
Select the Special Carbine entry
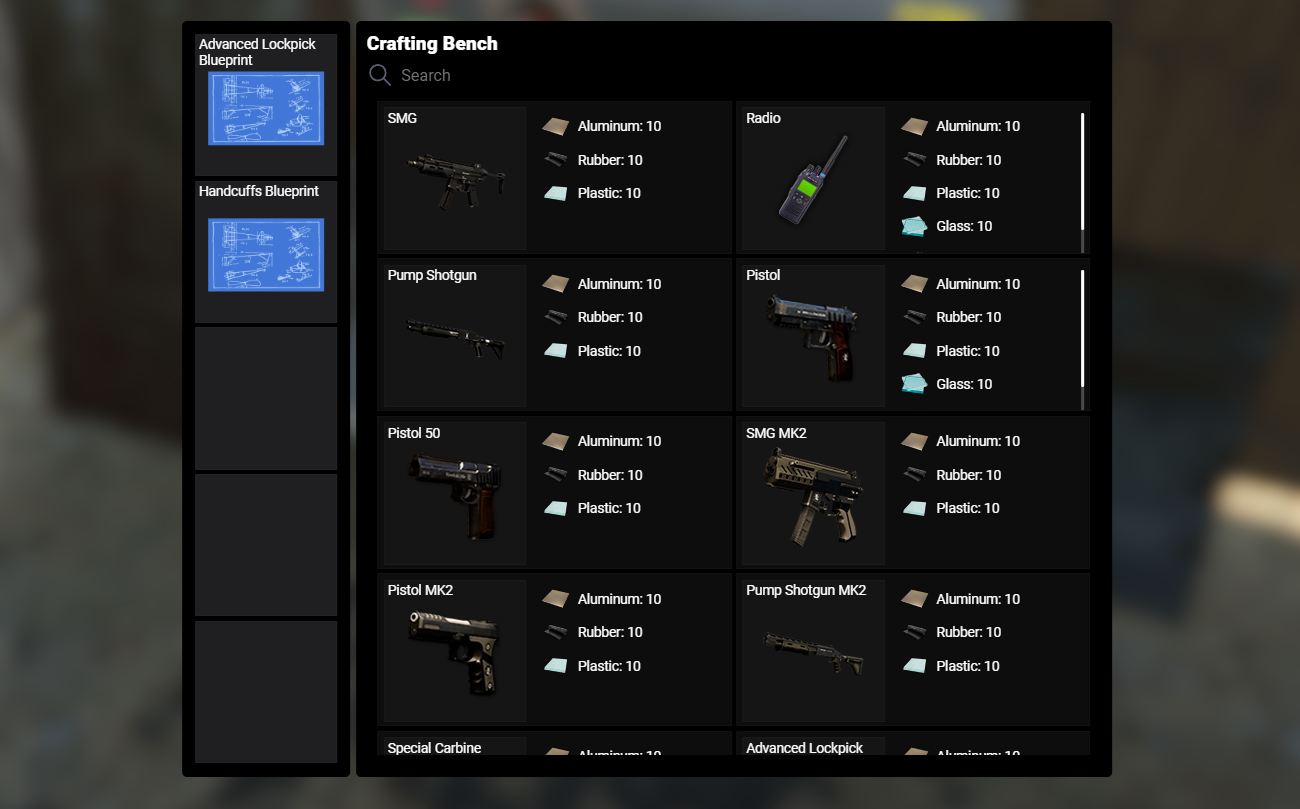(x=554, y=743)
